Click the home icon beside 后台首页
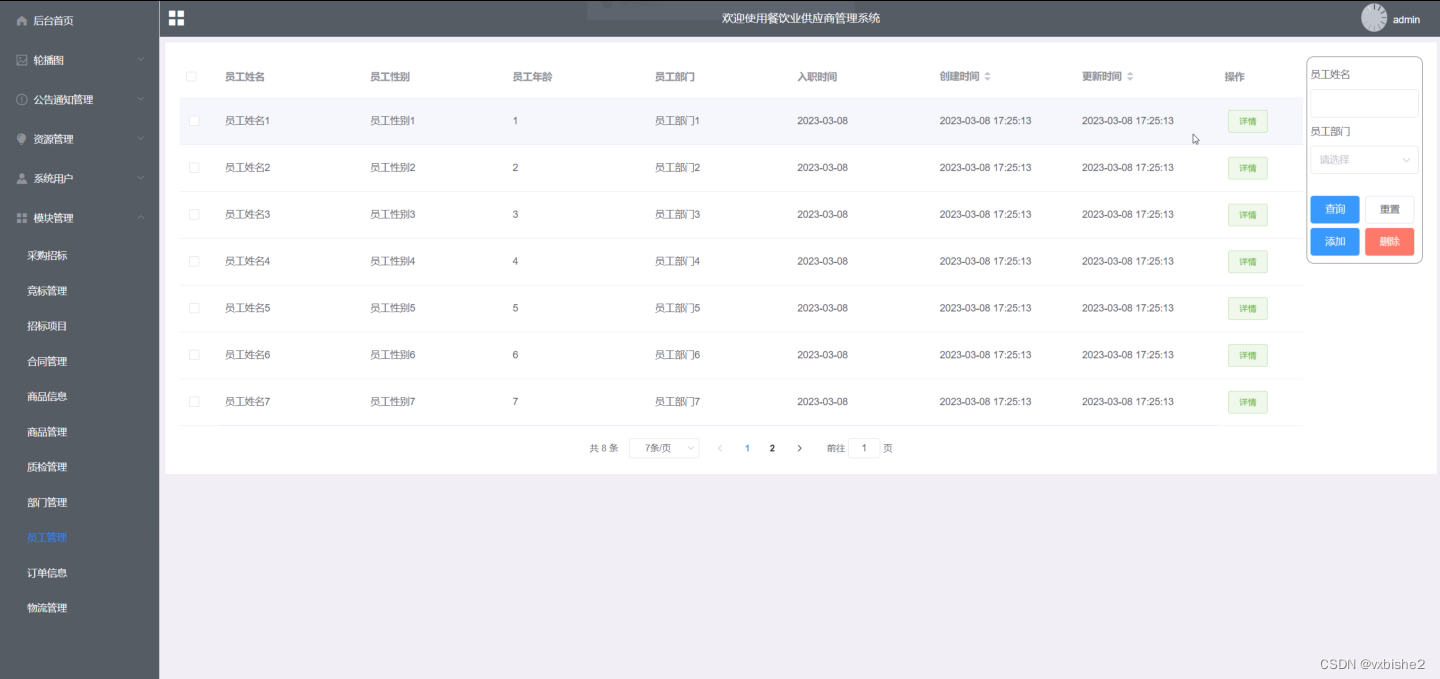Viewport: 1440px width, 679px height. 22,21
